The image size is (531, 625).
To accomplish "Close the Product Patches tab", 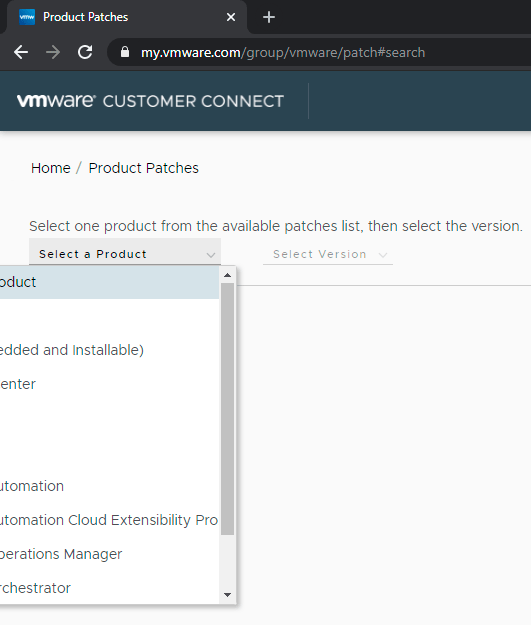I will (231, 17).
